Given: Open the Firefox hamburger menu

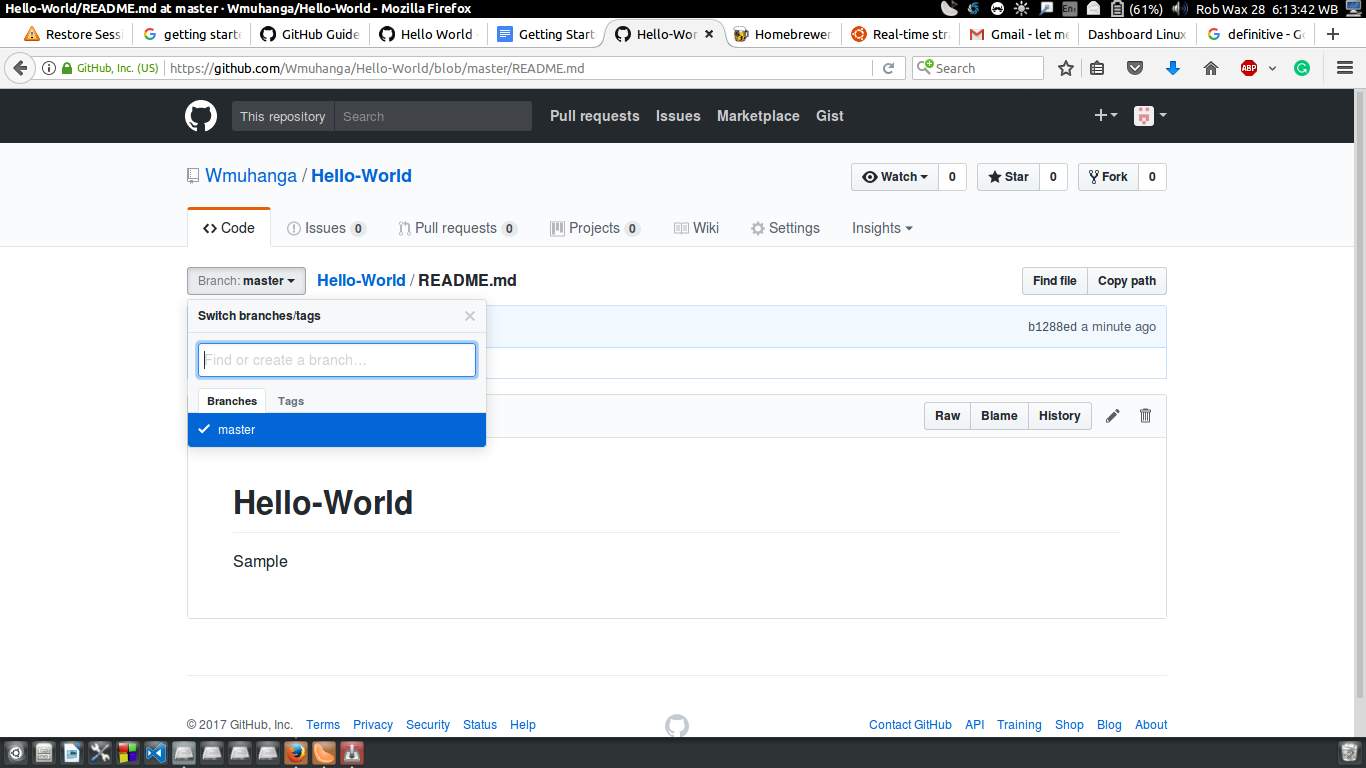Looking at the screenshot, I should coord(1344,68).
